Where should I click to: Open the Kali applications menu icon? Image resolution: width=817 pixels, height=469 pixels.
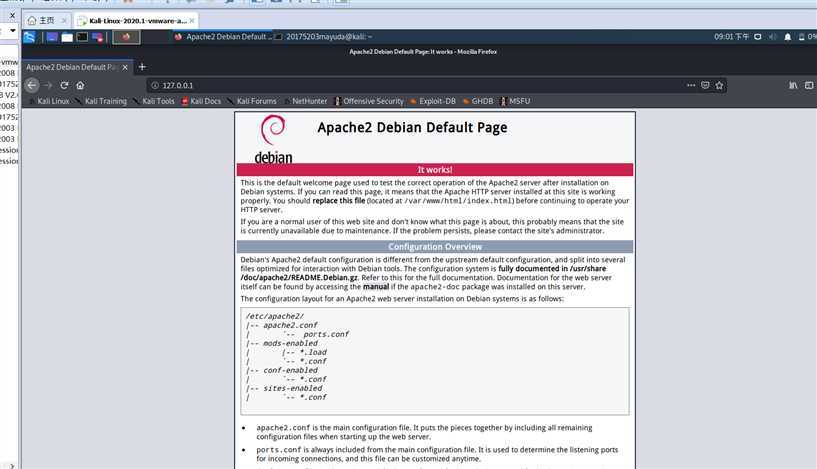tap(30, 37)
